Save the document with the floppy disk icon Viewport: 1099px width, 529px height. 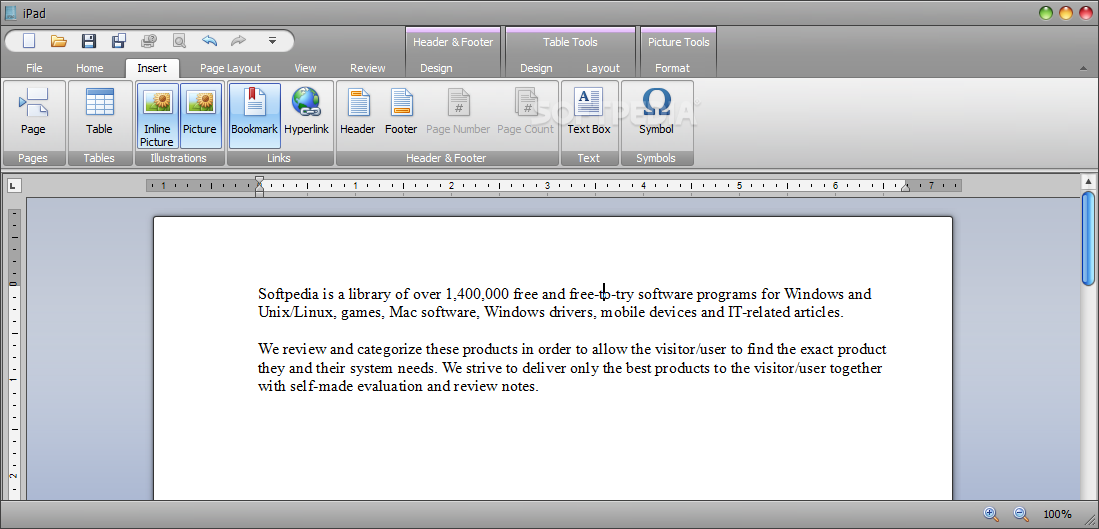[x=89, y=41]
